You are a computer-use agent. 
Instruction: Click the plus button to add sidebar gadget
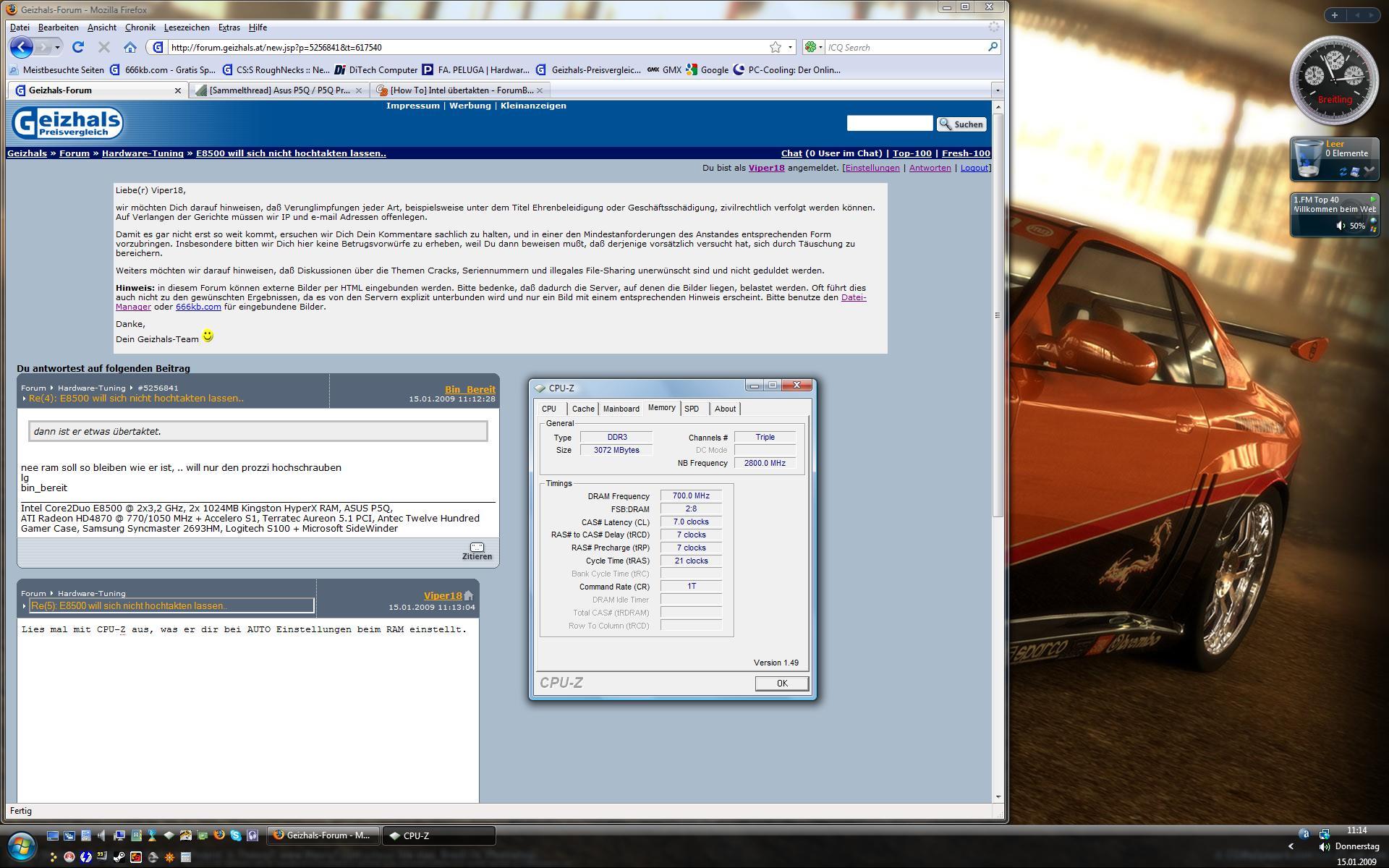[1334, 14]
